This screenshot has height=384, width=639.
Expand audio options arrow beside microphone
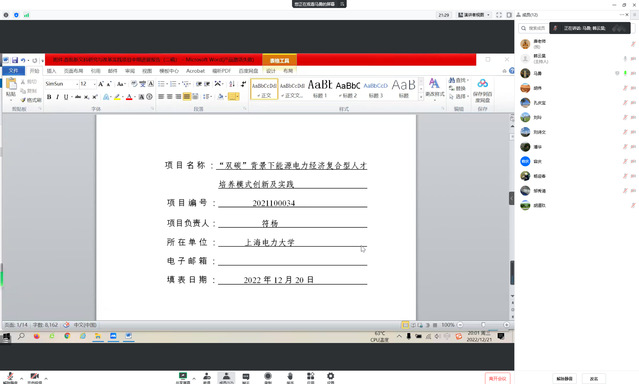point(21,379)
